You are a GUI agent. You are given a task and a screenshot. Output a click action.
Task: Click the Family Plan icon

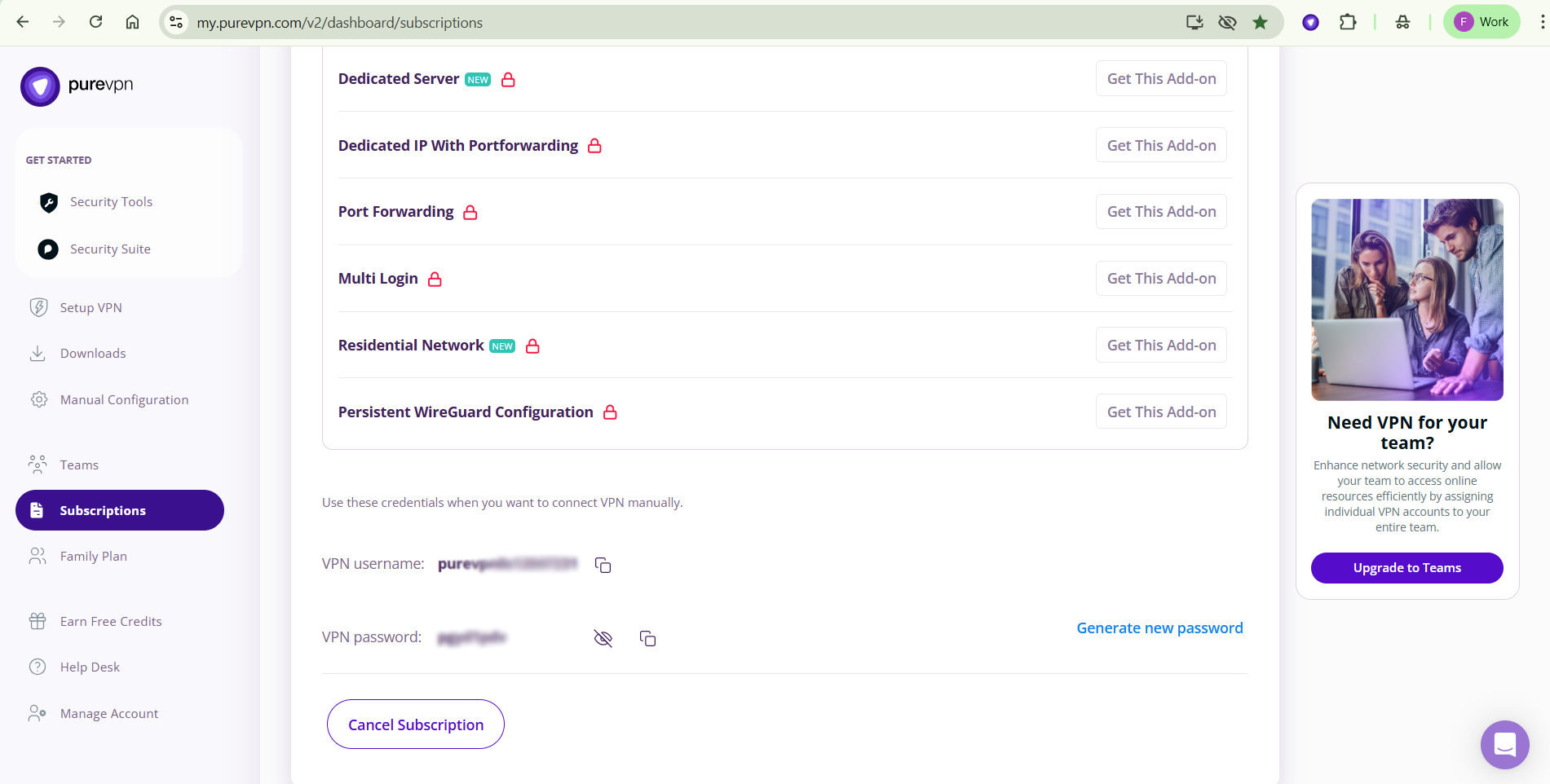[x=38, y=556]
